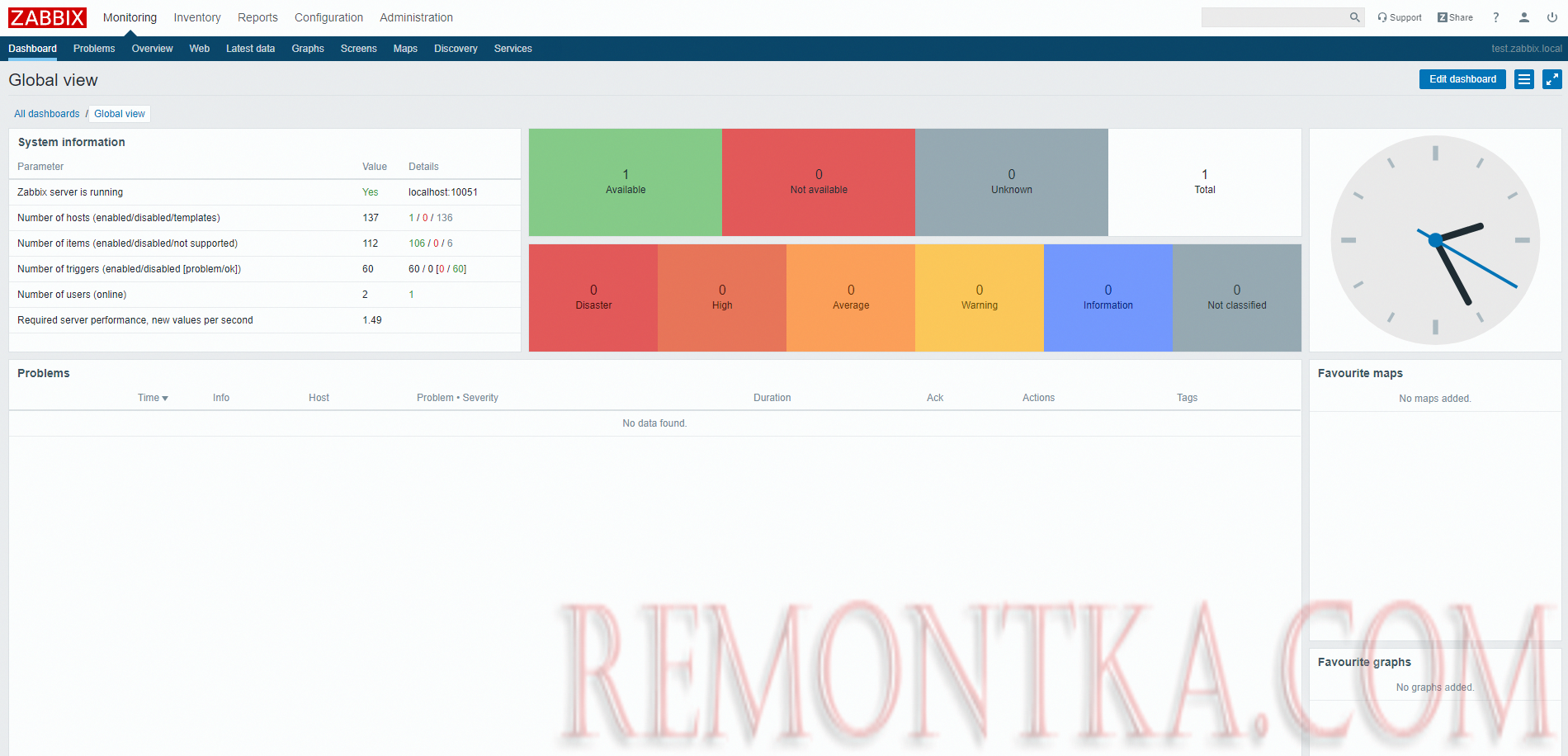The height and width of the screenshot is (756, 1568).
Task: Click into the top search field
Action: [x=1273, y=17]
